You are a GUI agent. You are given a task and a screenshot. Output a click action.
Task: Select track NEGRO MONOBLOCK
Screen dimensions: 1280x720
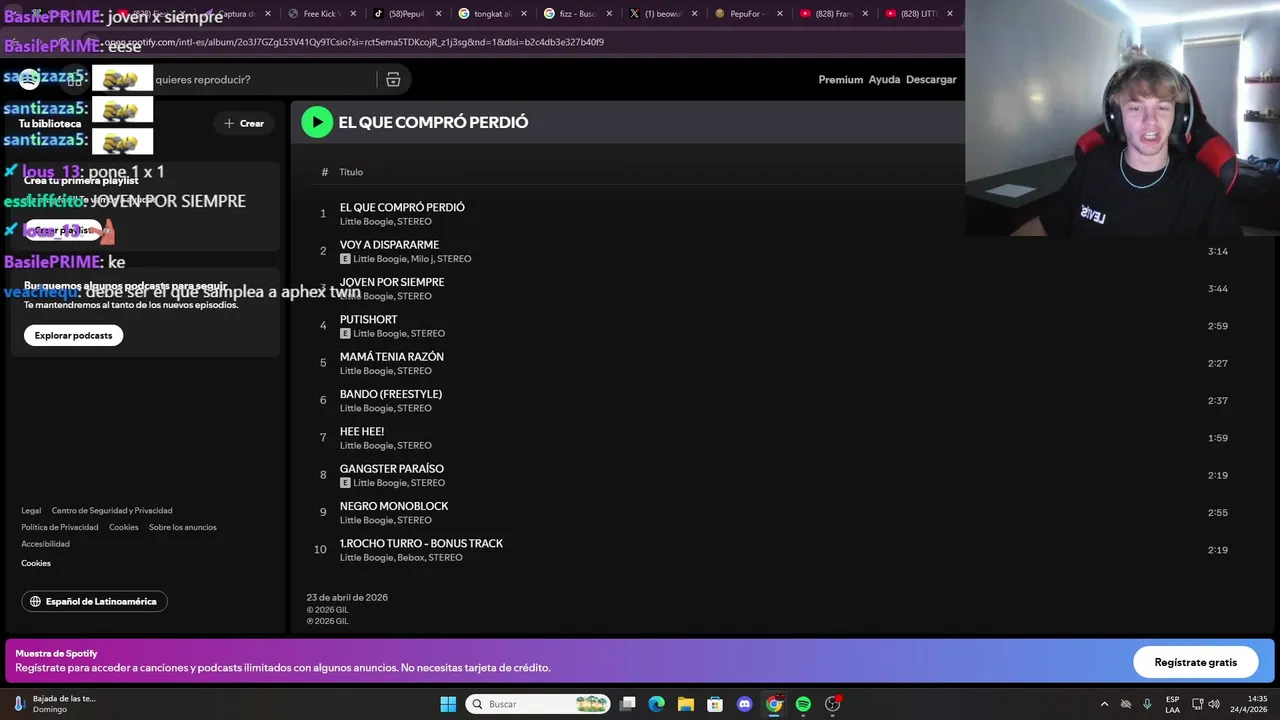394,506
